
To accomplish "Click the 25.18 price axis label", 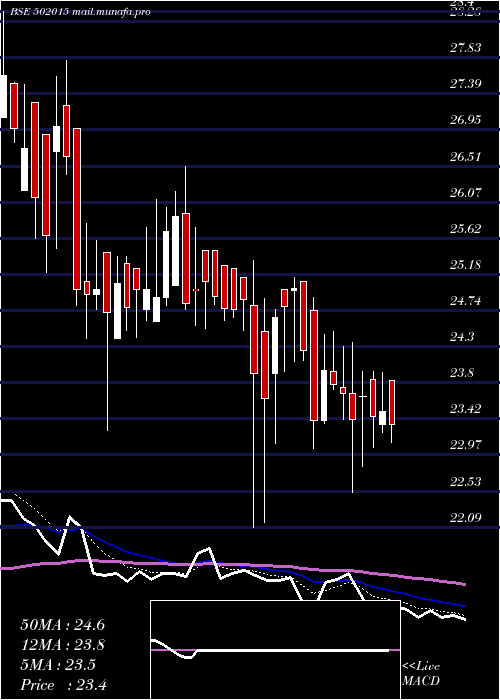I will tap(465, 265).
